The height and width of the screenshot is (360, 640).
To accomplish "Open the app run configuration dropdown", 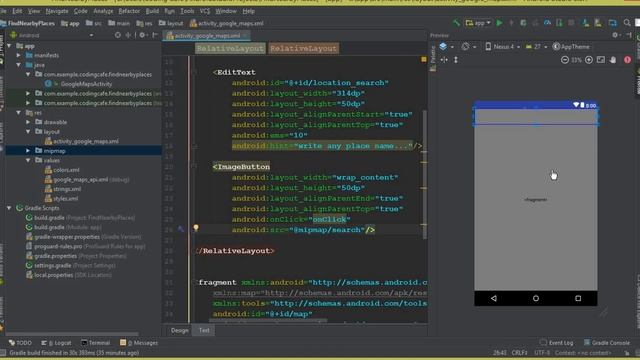I will [478, 23].
